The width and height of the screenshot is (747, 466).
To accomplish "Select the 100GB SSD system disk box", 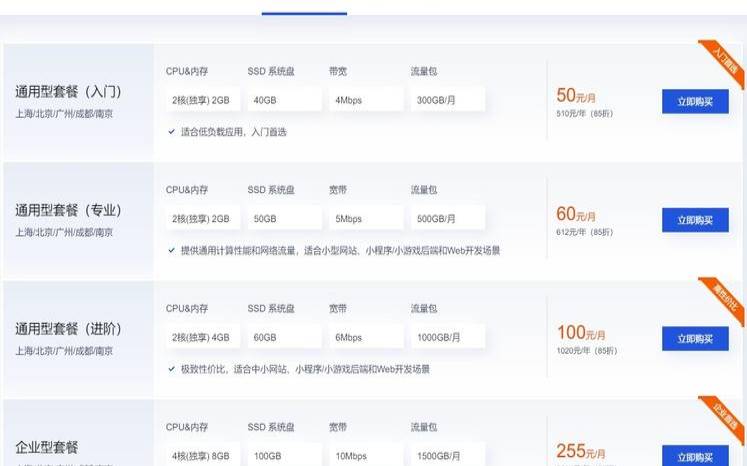I will [x=284, y=455].
